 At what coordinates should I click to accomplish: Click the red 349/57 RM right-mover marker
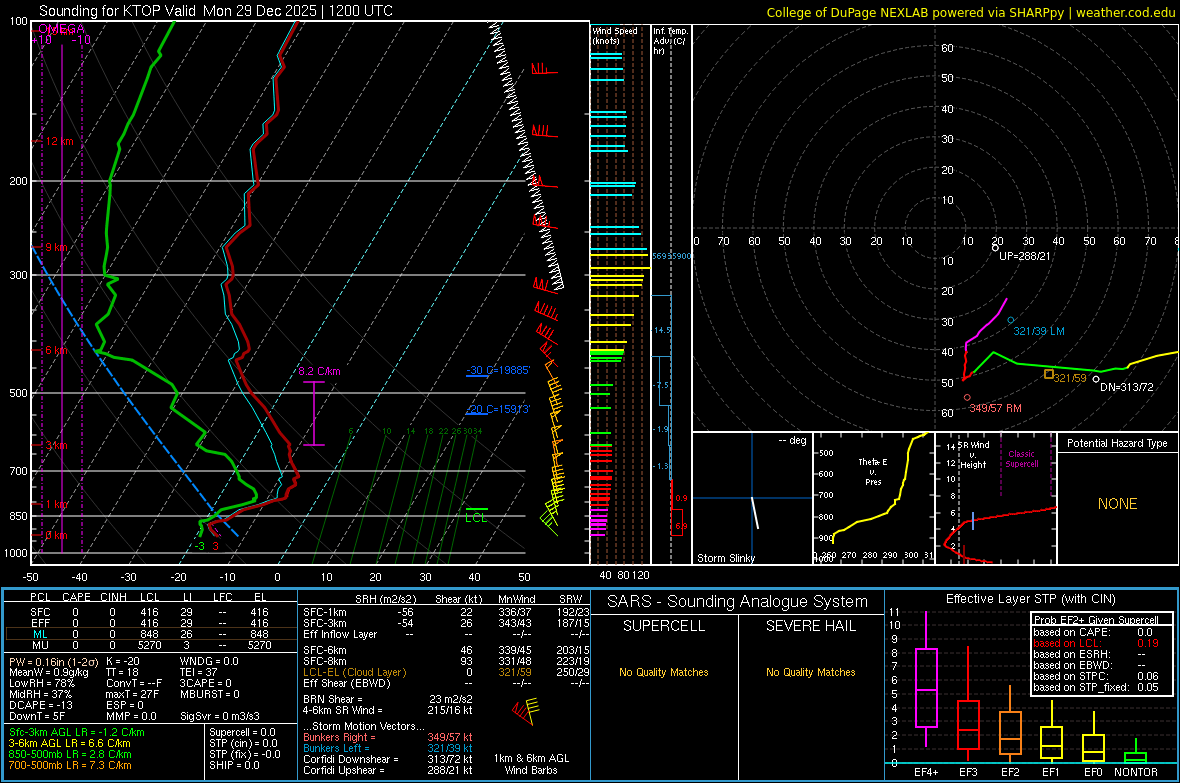967,398
